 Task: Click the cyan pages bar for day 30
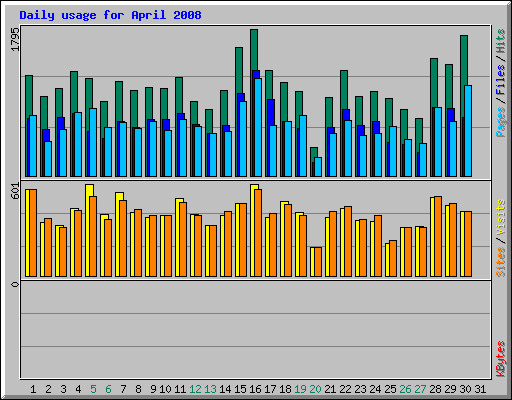pos(468,131)
